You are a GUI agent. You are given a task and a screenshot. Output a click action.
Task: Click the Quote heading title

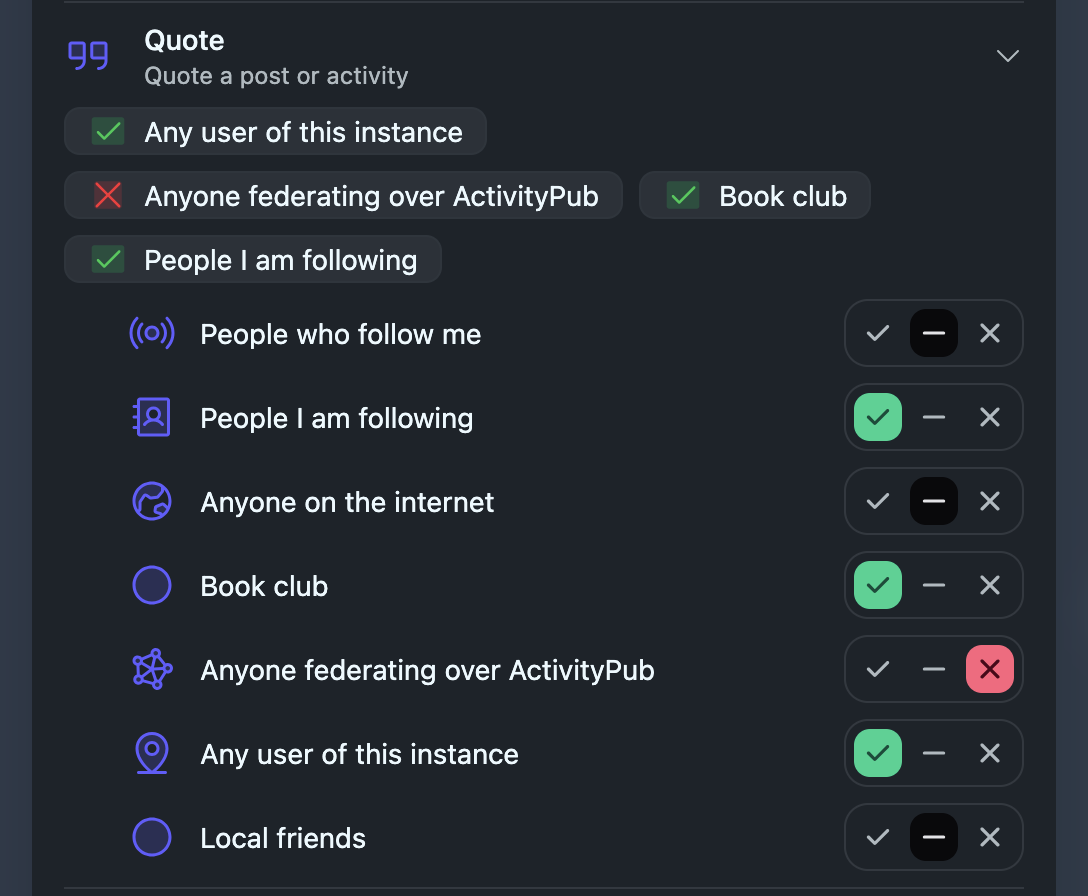click(x=184, y=41)
